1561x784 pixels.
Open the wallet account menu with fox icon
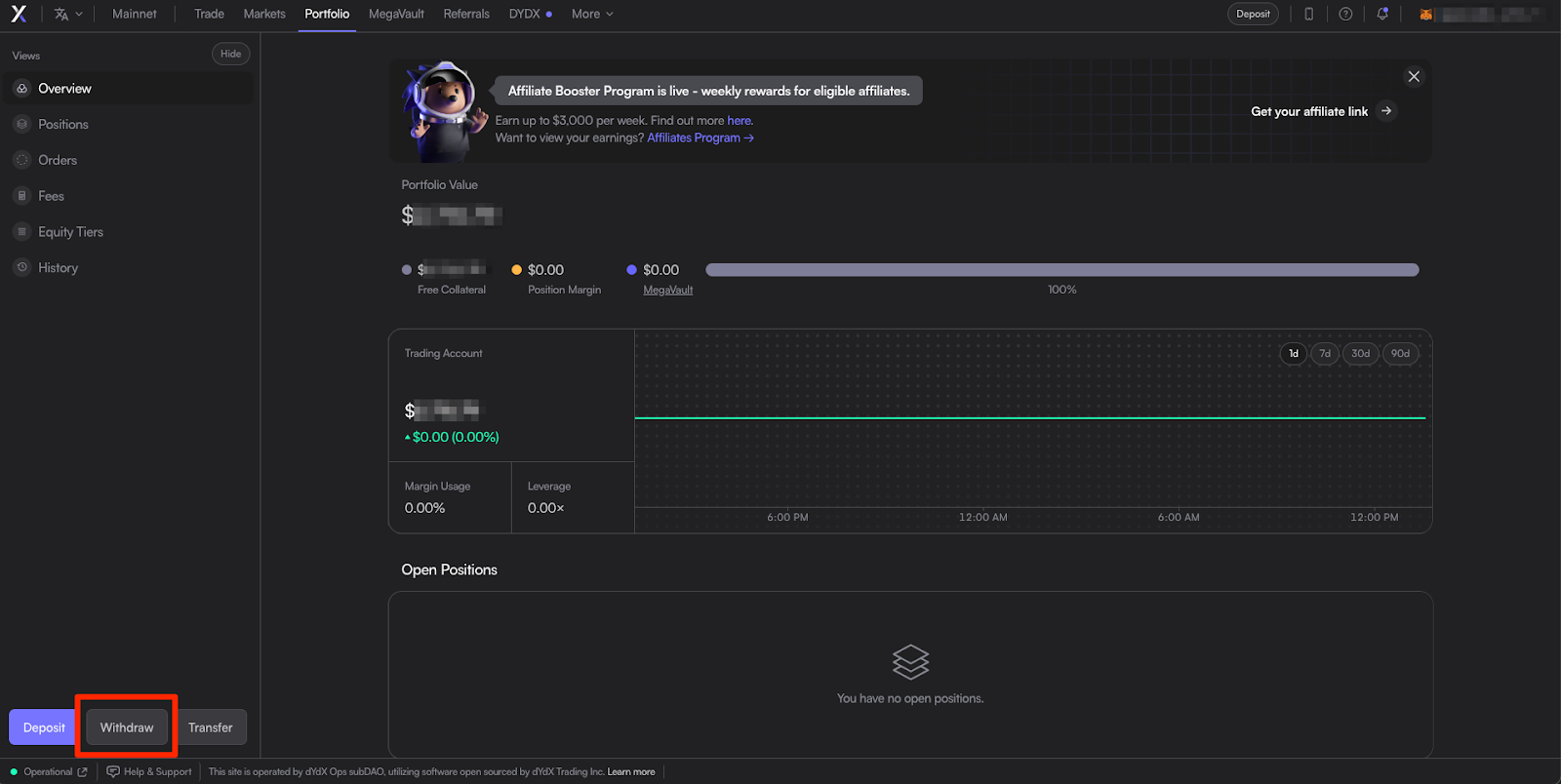(x=1481, y=14)
